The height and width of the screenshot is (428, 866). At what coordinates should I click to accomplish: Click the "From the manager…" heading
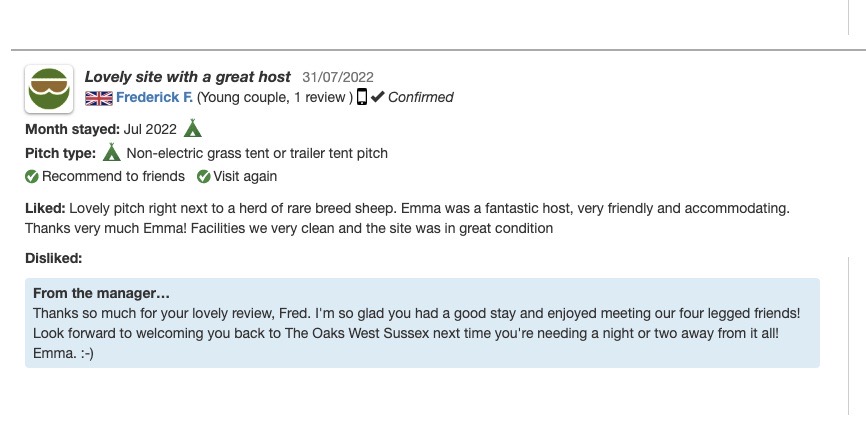point(101,293)
